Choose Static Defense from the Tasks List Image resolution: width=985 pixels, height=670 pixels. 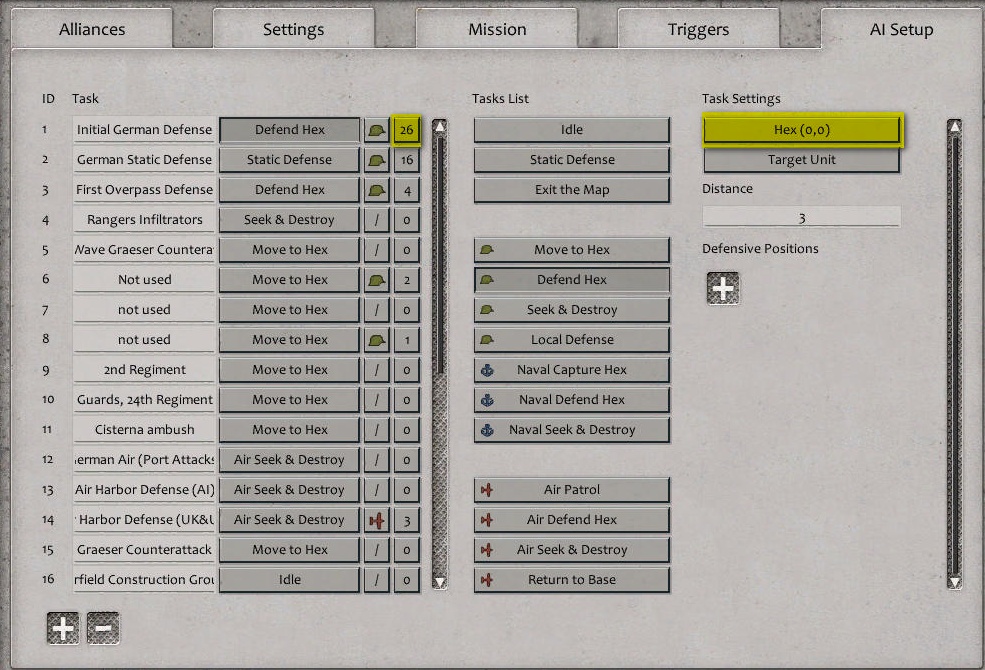572,160
